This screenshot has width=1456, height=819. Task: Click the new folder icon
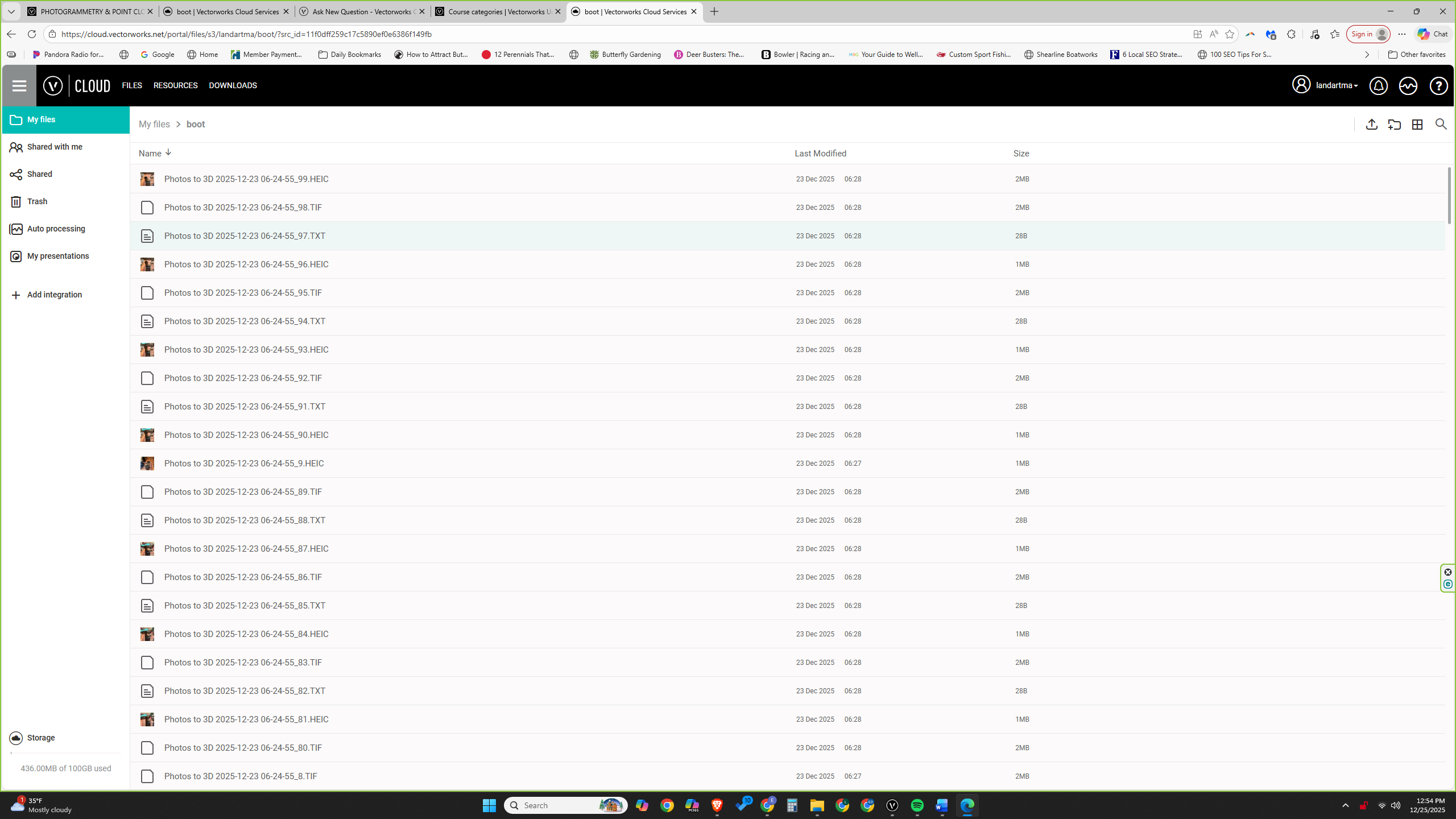[x=1394, y=125]
